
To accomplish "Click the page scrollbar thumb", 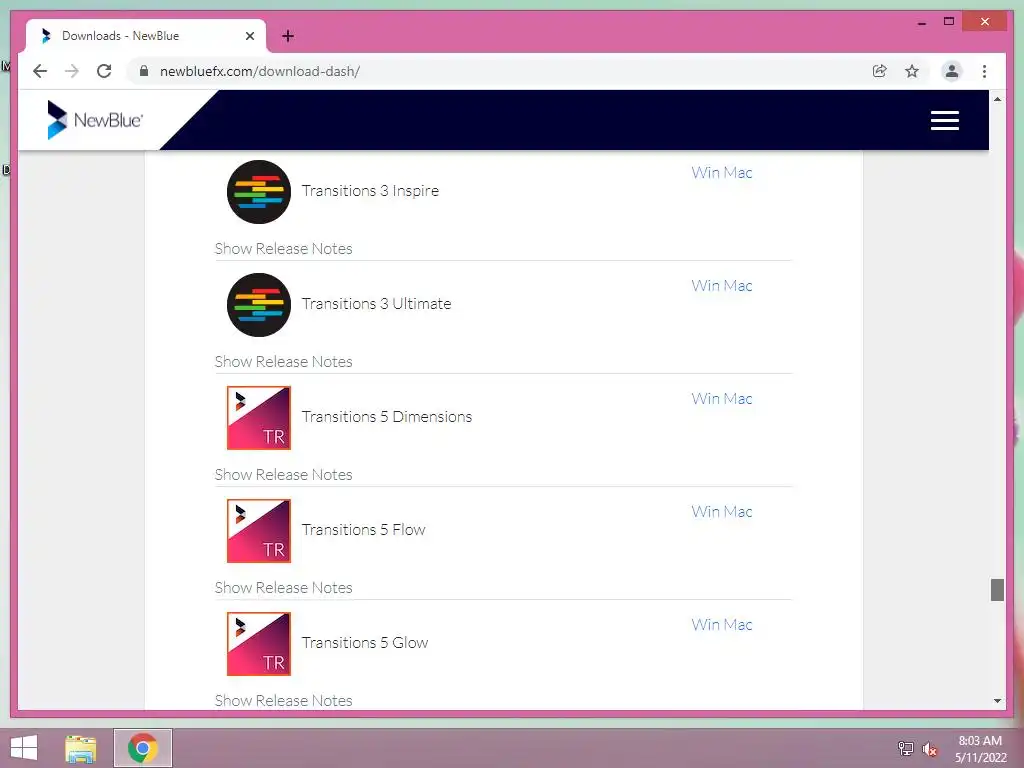I will tap(997, 590).
